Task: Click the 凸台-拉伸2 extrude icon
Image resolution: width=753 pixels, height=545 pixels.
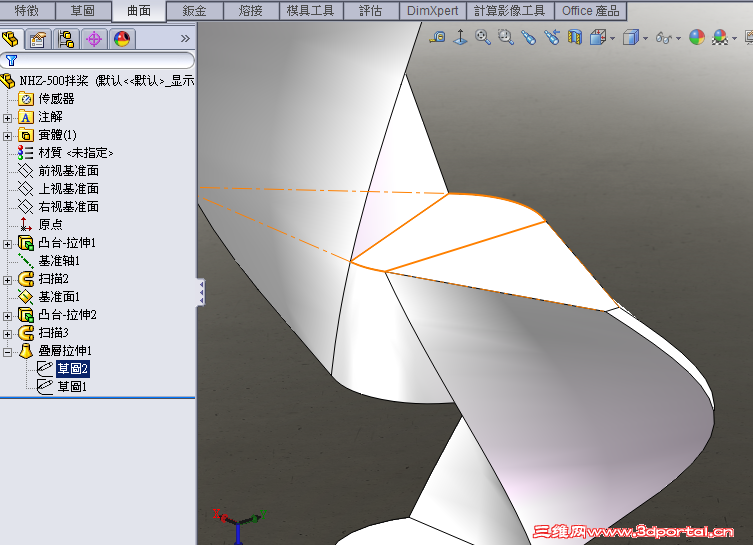Action: coord(25,315)
